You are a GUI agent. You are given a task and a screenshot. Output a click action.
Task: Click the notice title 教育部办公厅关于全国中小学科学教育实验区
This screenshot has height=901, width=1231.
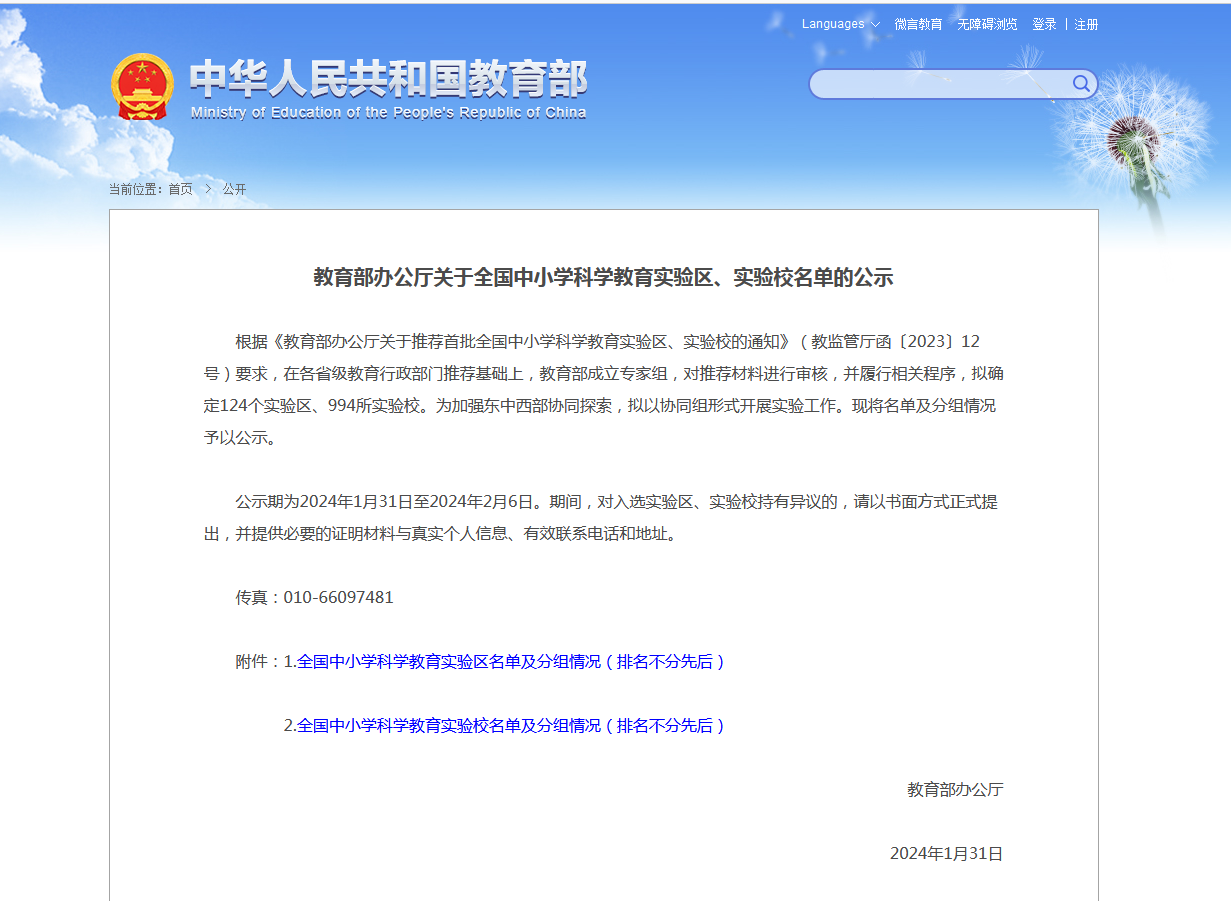click(603, 278)
